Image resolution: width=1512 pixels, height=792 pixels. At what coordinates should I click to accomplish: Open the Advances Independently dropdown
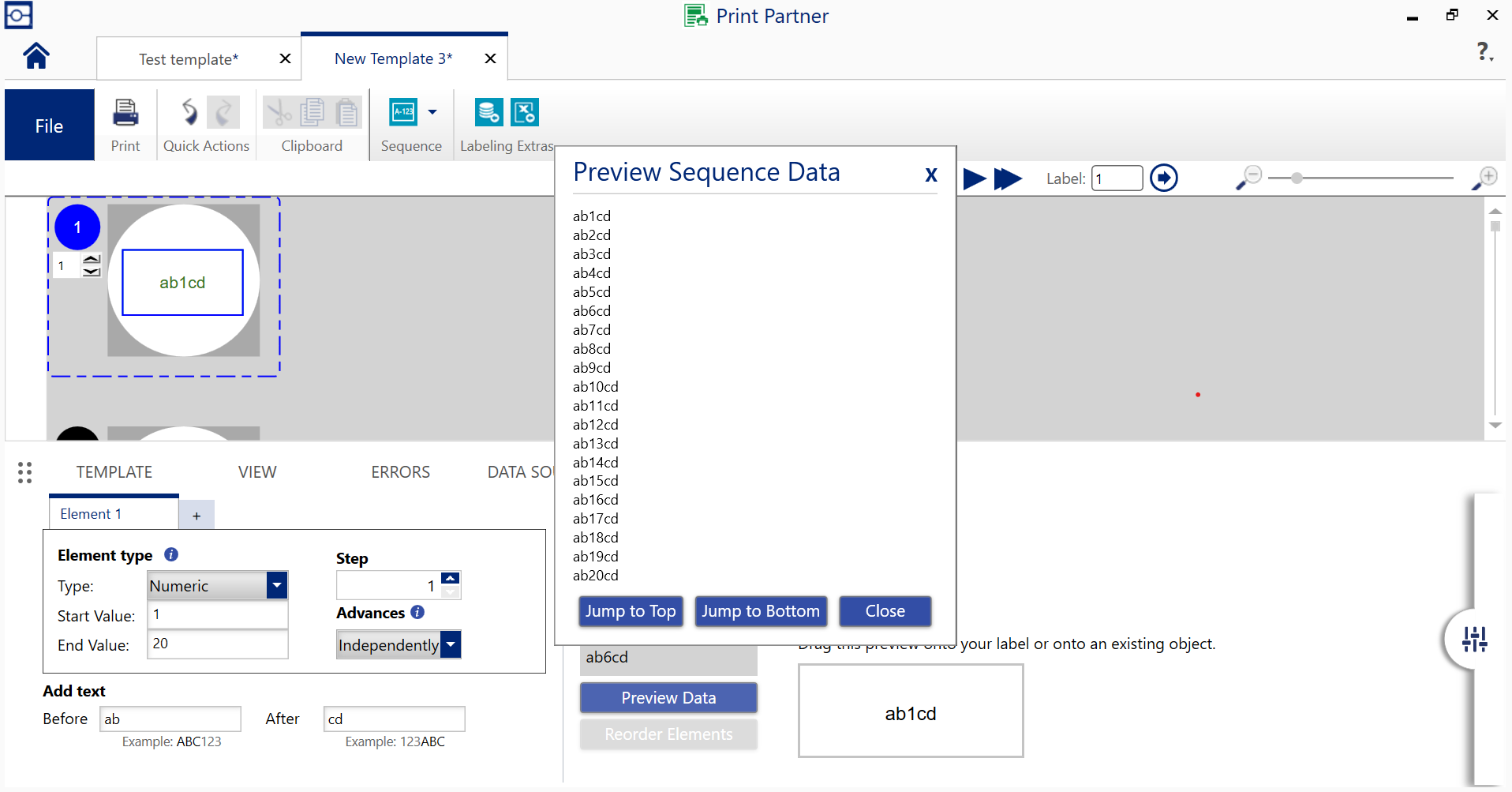coord(450,645)
